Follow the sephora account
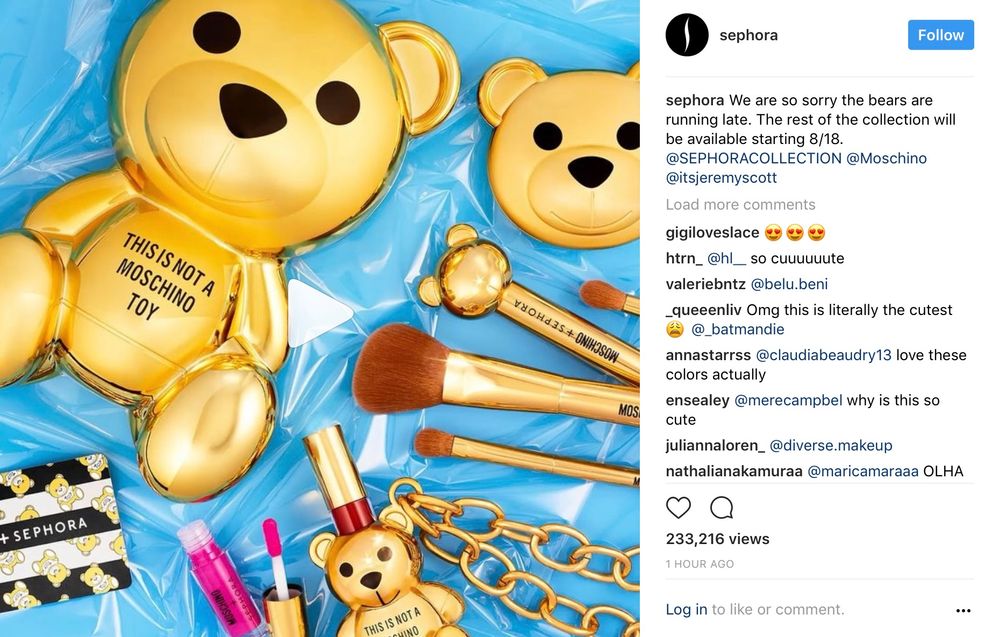Image resolution: width=999 pixels, height=637 pixels. [x=940, y=35]
